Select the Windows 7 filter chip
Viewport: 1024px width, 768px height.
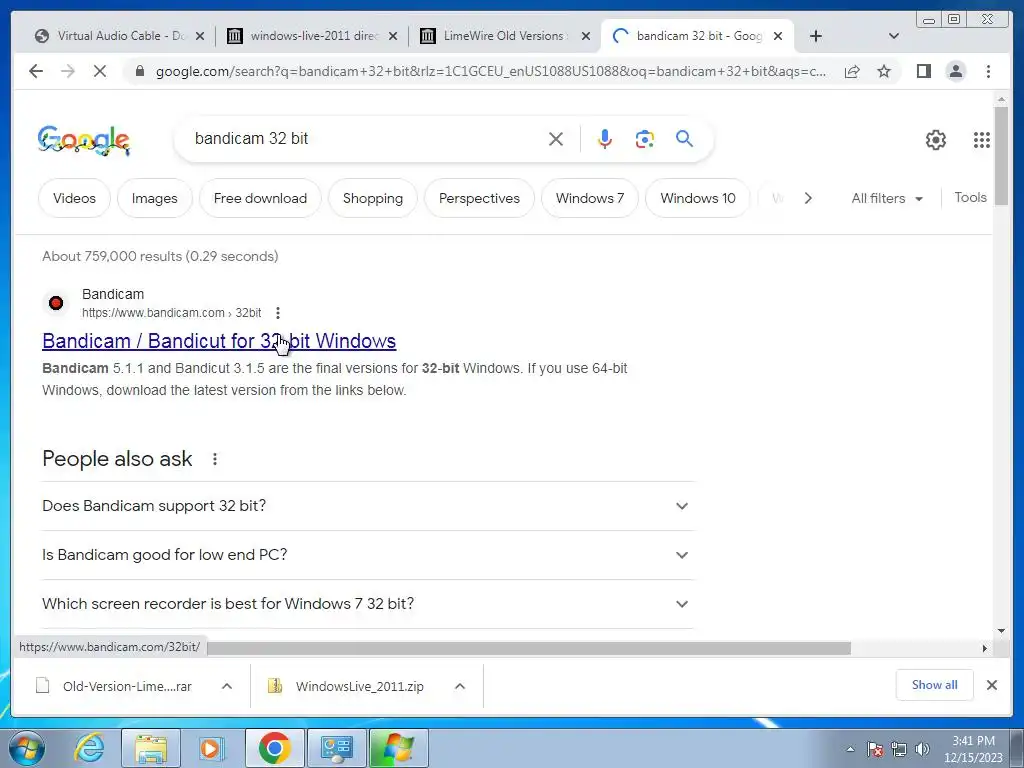[590, 198]
